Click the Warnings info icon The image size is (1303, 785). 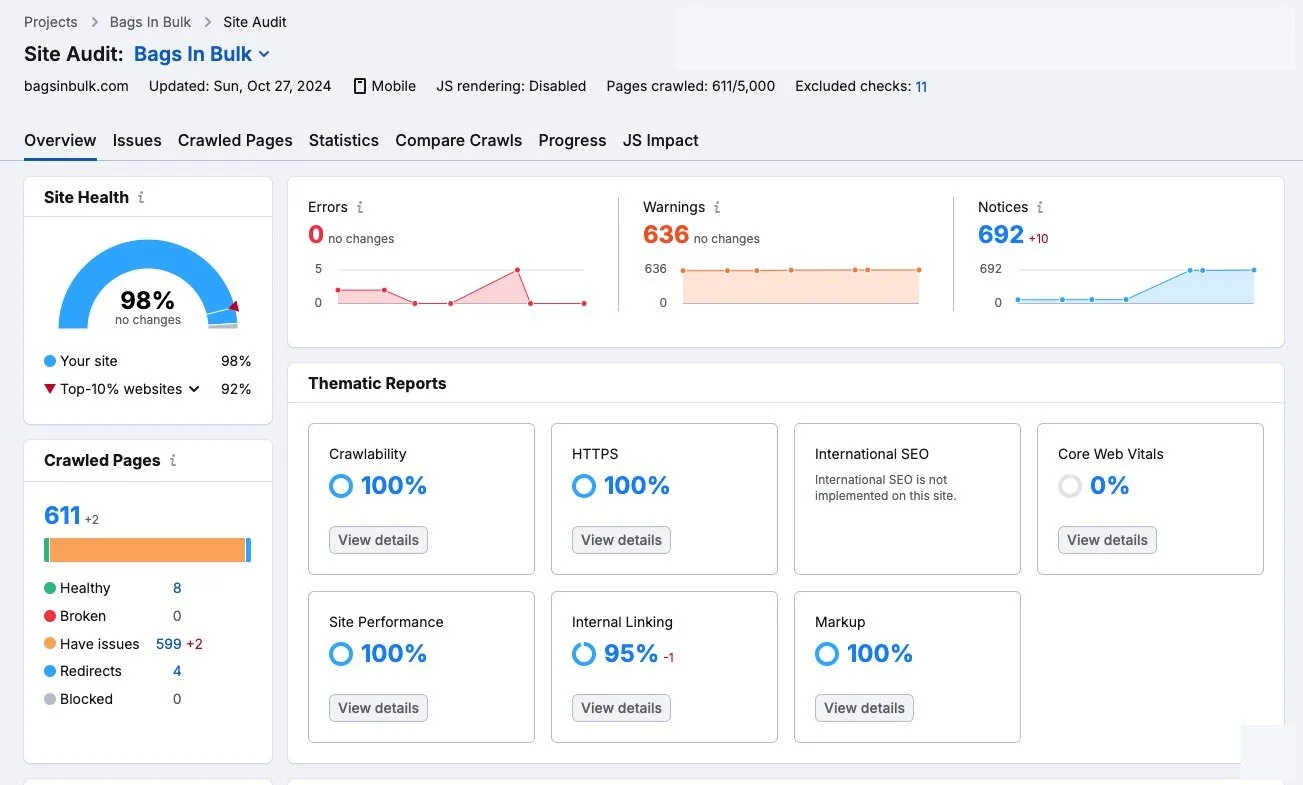coord(717,207)
